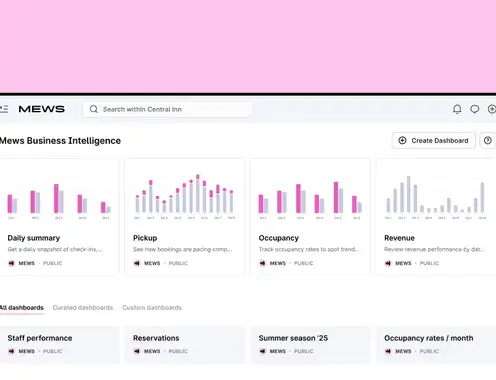Click the 'Review revenue performance' description
This screenshot has width=496, height=380.
pyautogui.click(x=434, y=249)
